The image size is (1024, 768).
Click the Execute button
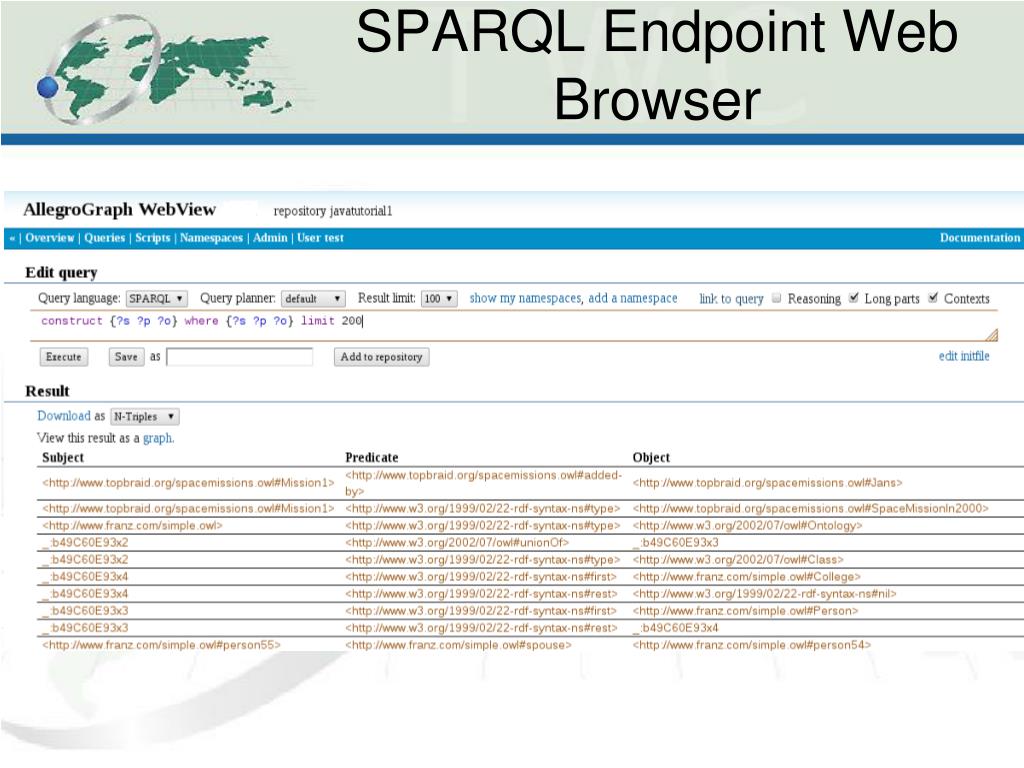point(64,357)
